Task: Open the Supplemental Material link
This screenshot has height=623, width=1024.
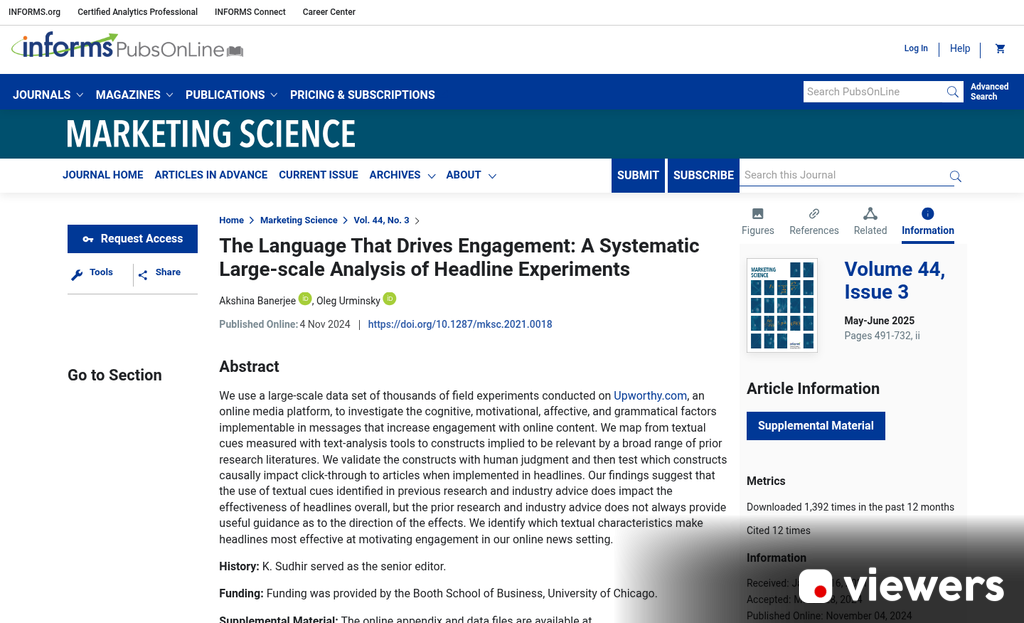Action: pyautogui.click(x=815, y=425)
